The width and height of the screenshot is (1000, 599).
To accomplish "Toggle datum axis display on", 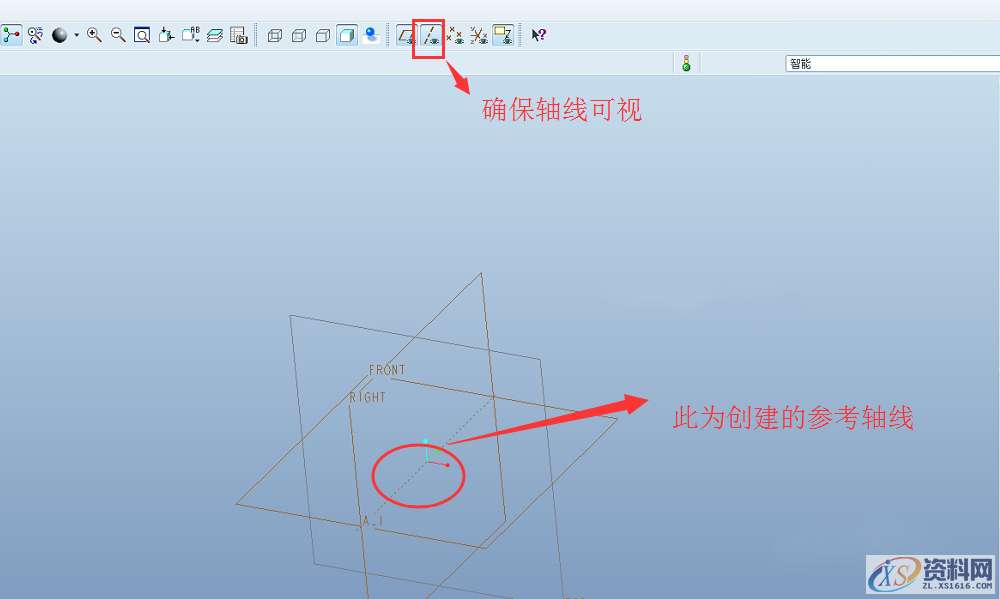I will tap(429, 35).
